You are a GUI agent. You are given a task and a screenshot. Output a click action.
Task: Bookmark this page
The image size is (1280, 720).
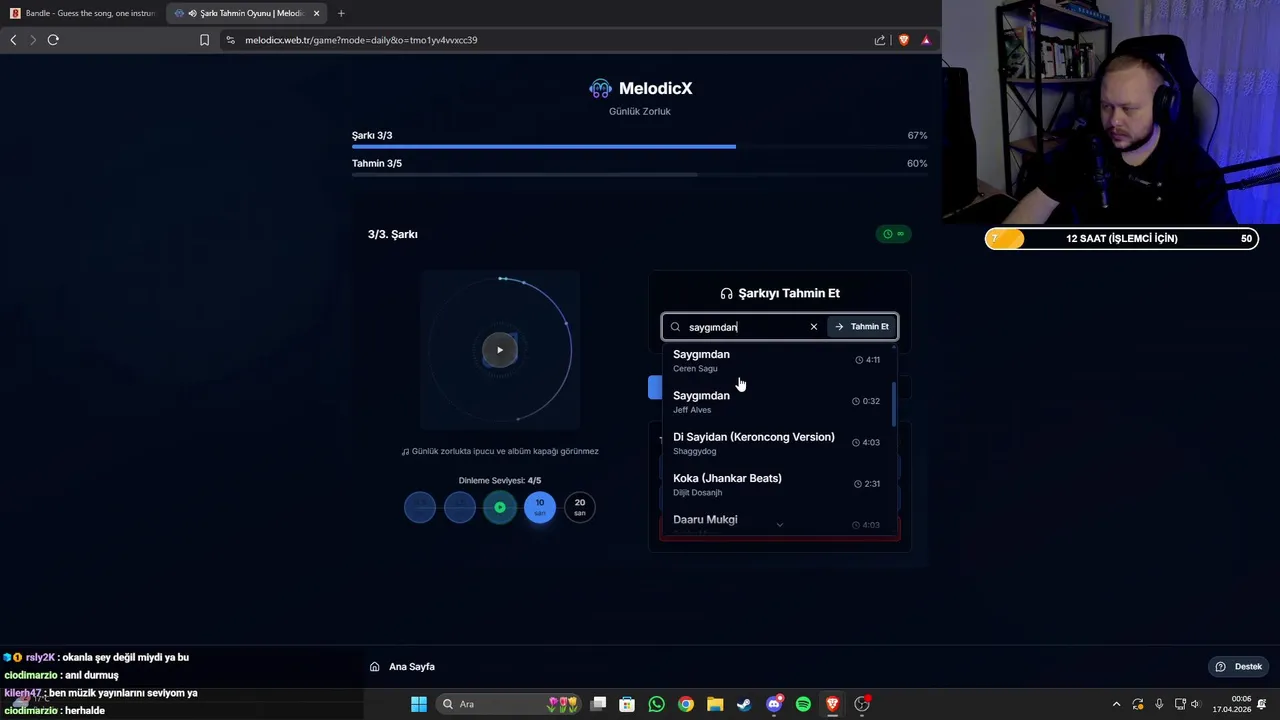204,40
